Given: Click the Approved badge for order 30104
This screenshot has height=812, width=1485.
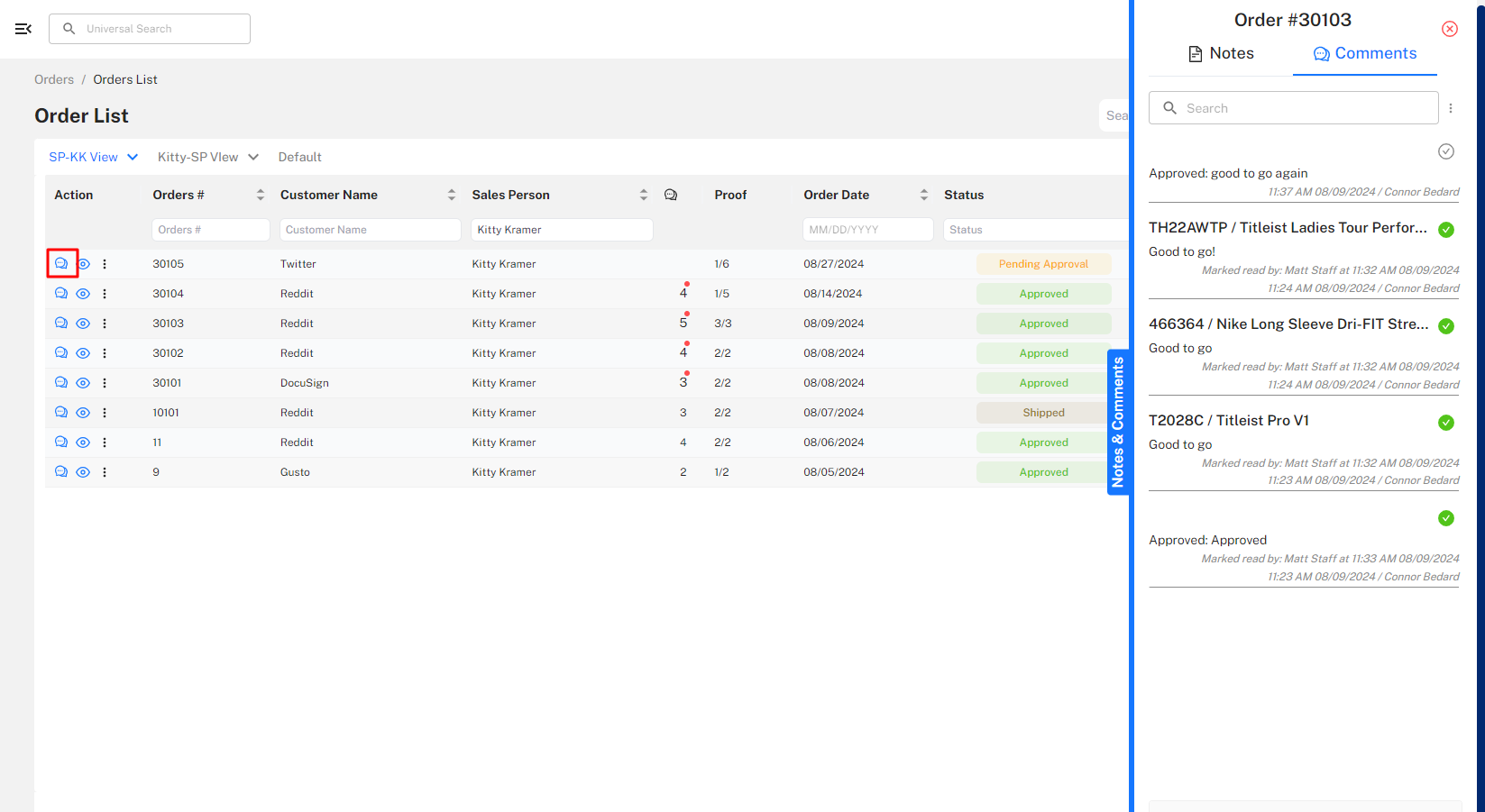Looking at the screenshot, I should pyautogui.click(x=1043, y=294).
